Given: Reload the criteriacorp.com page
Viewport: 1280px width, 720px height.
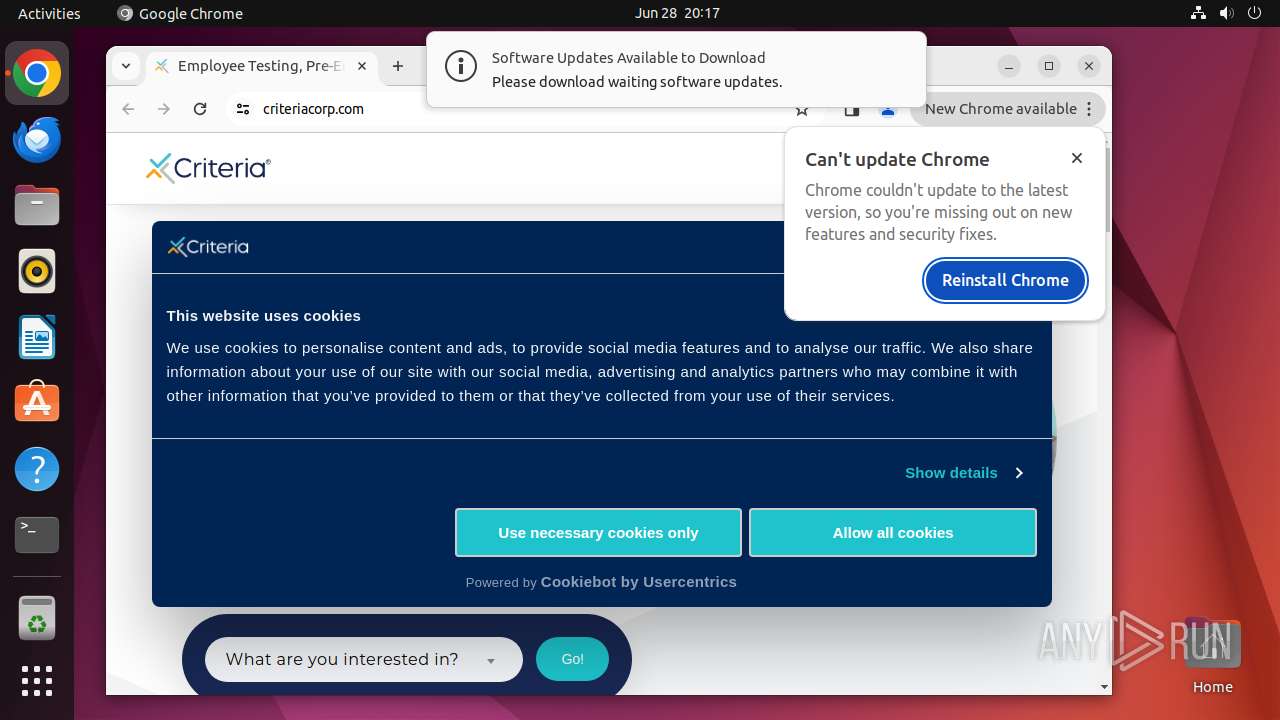Looking at the screenshot, I should tap(200, 109).
